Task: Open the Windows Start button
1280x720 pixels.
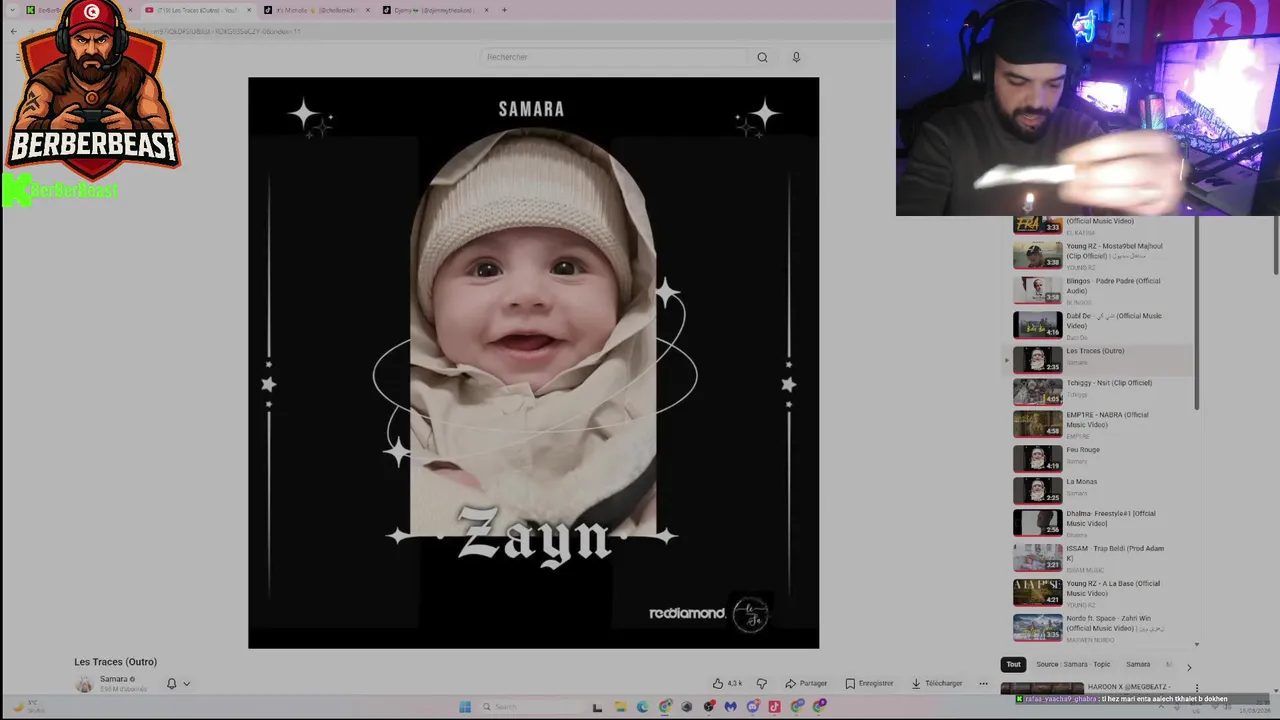Action: (x=465, y=707)
